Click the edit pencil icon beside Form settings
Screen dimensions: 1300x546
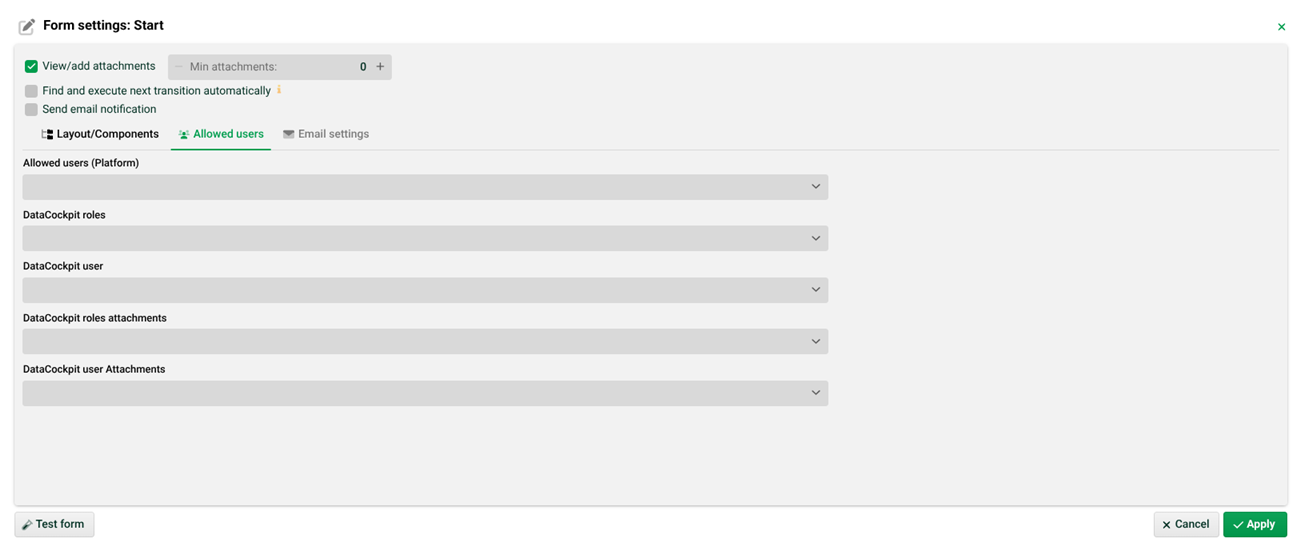(x=27, y=26)
